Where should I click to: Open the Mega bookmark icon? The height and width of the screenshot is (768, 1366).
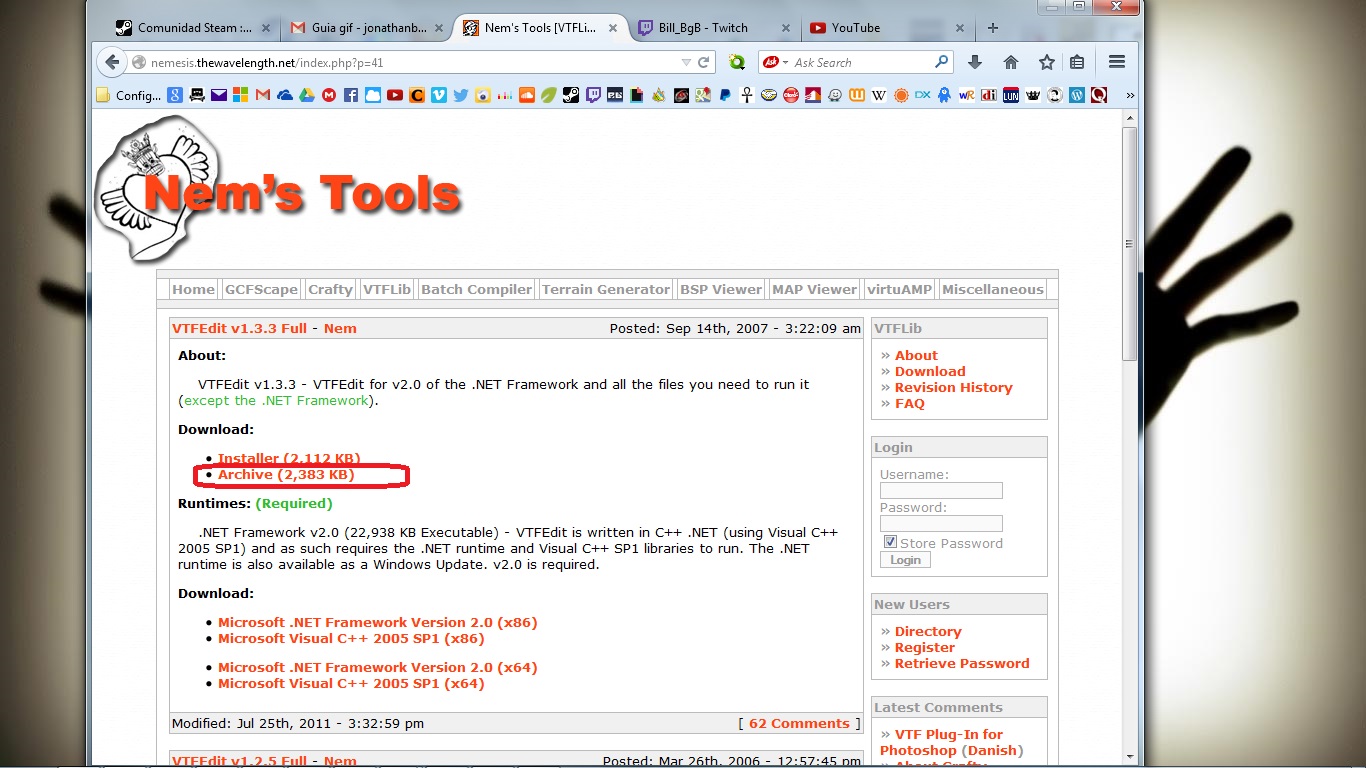[329, 96]
